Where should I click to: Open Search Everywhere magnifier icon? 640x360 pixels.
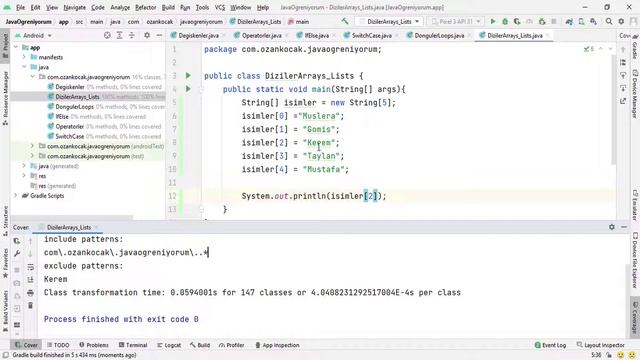[x=609, y=21]
